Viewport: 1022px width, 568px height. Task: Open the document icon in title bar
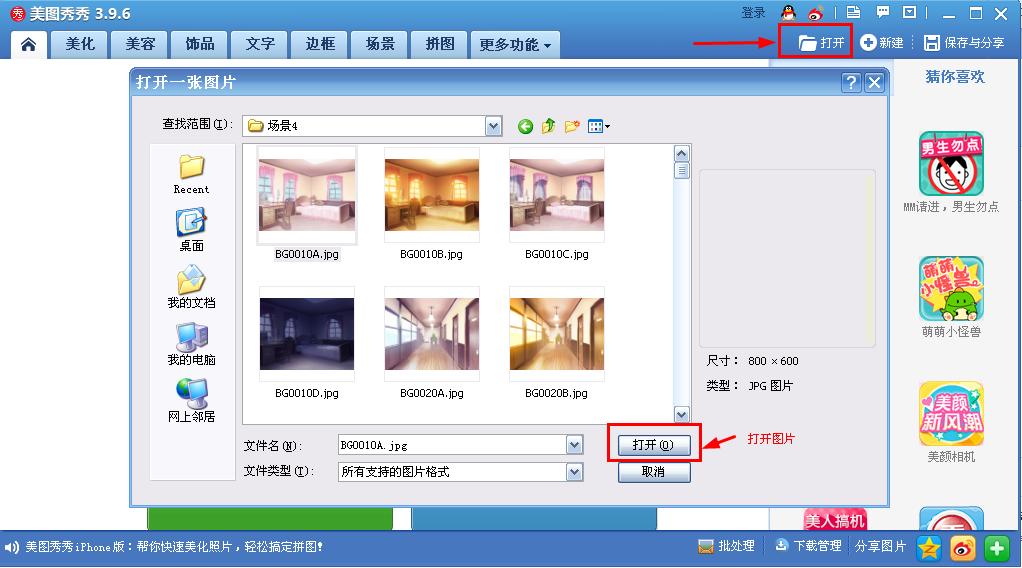pyautogui.click(x=853, y=12)
